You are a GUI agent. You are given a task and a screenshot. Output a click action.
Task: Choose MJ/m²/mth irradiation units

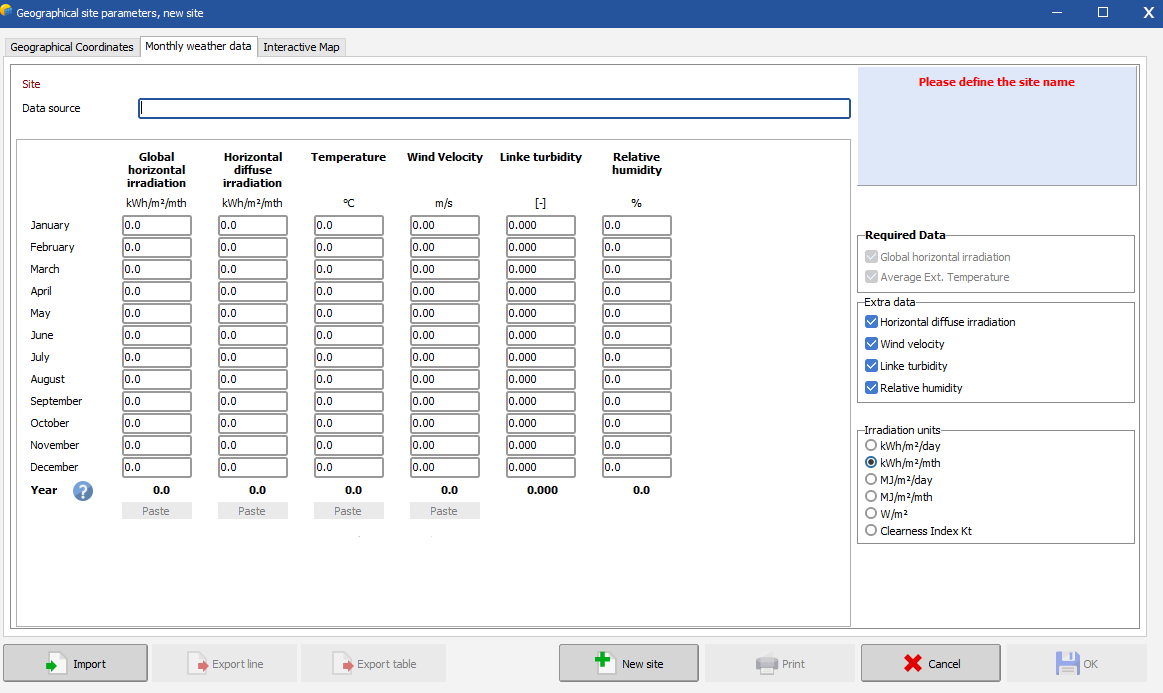[872, 497]
